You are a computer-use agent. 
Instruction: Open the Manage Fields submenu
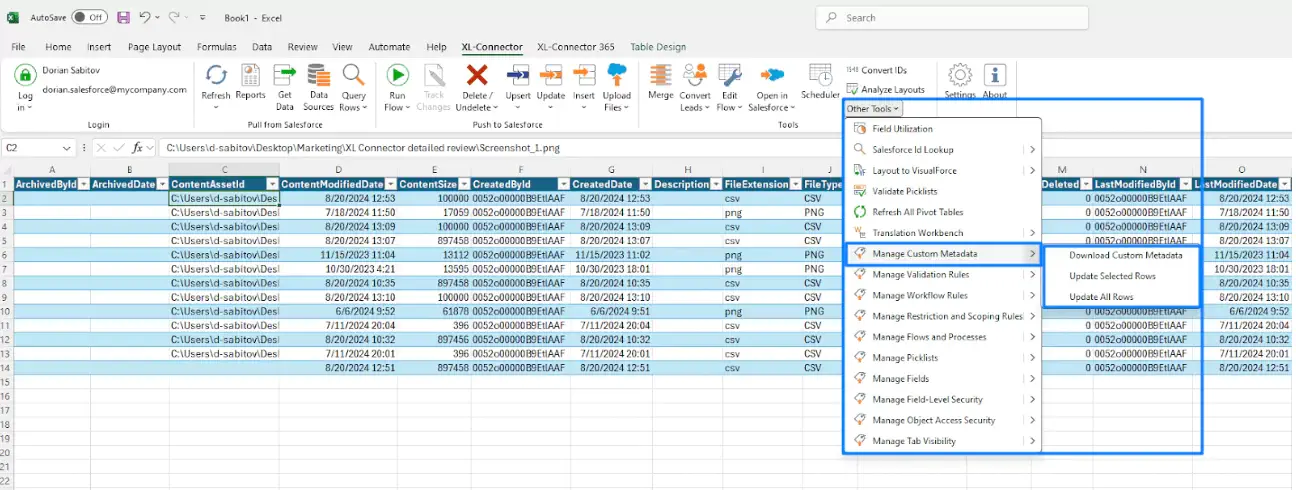(942, 379)
